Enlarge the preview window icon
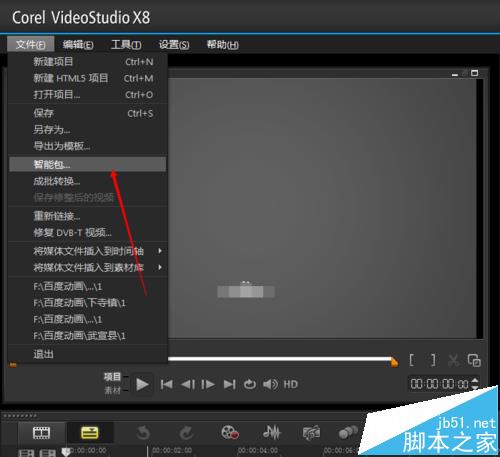Screen dimensions: 500x457 [x=474, y=360]
